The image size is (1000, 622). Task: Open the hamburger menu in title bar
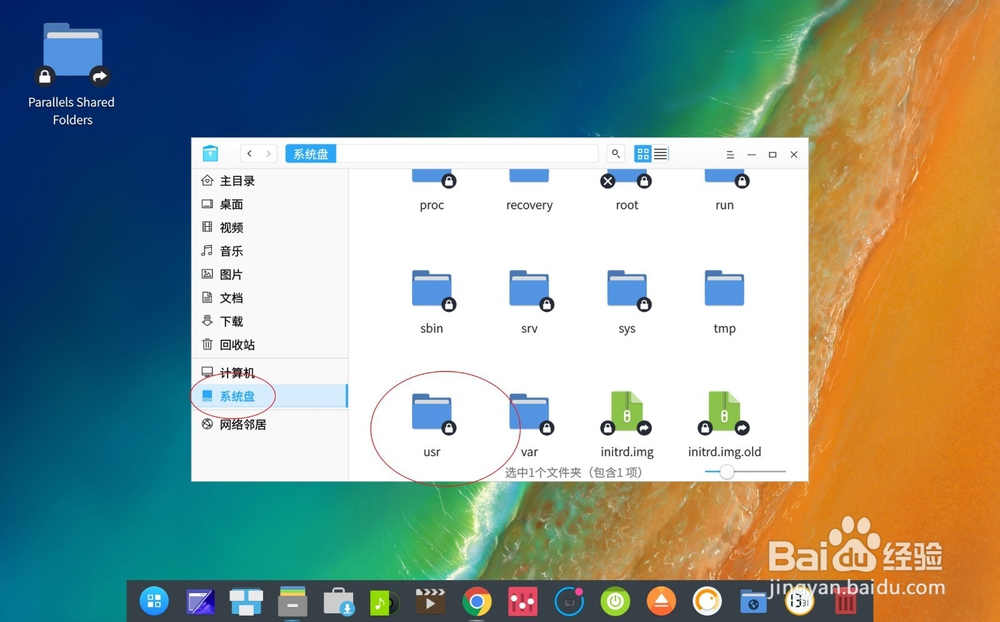[x=730, y=154]
